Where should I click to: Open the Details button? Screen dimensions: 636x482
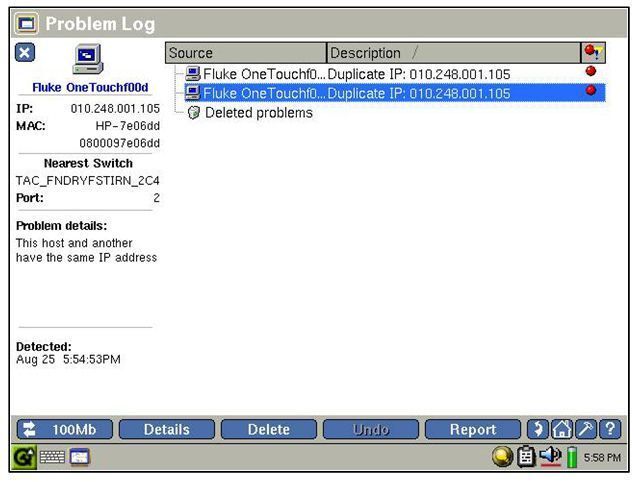[167, 429]
